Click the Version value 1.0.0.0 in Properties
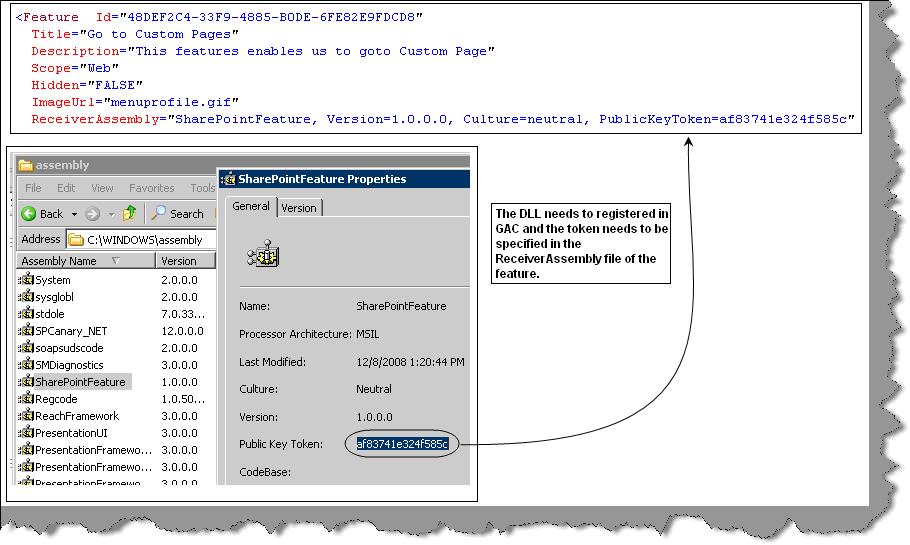 coord(374,417)
